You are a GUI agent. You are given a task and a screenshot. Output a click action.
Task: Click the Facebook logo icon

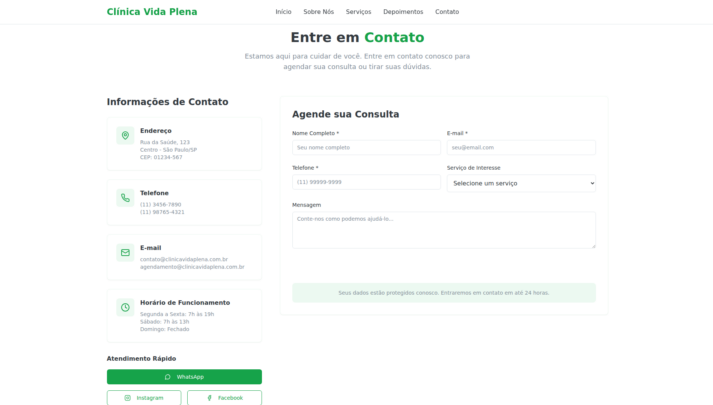(x=209, y=398)
